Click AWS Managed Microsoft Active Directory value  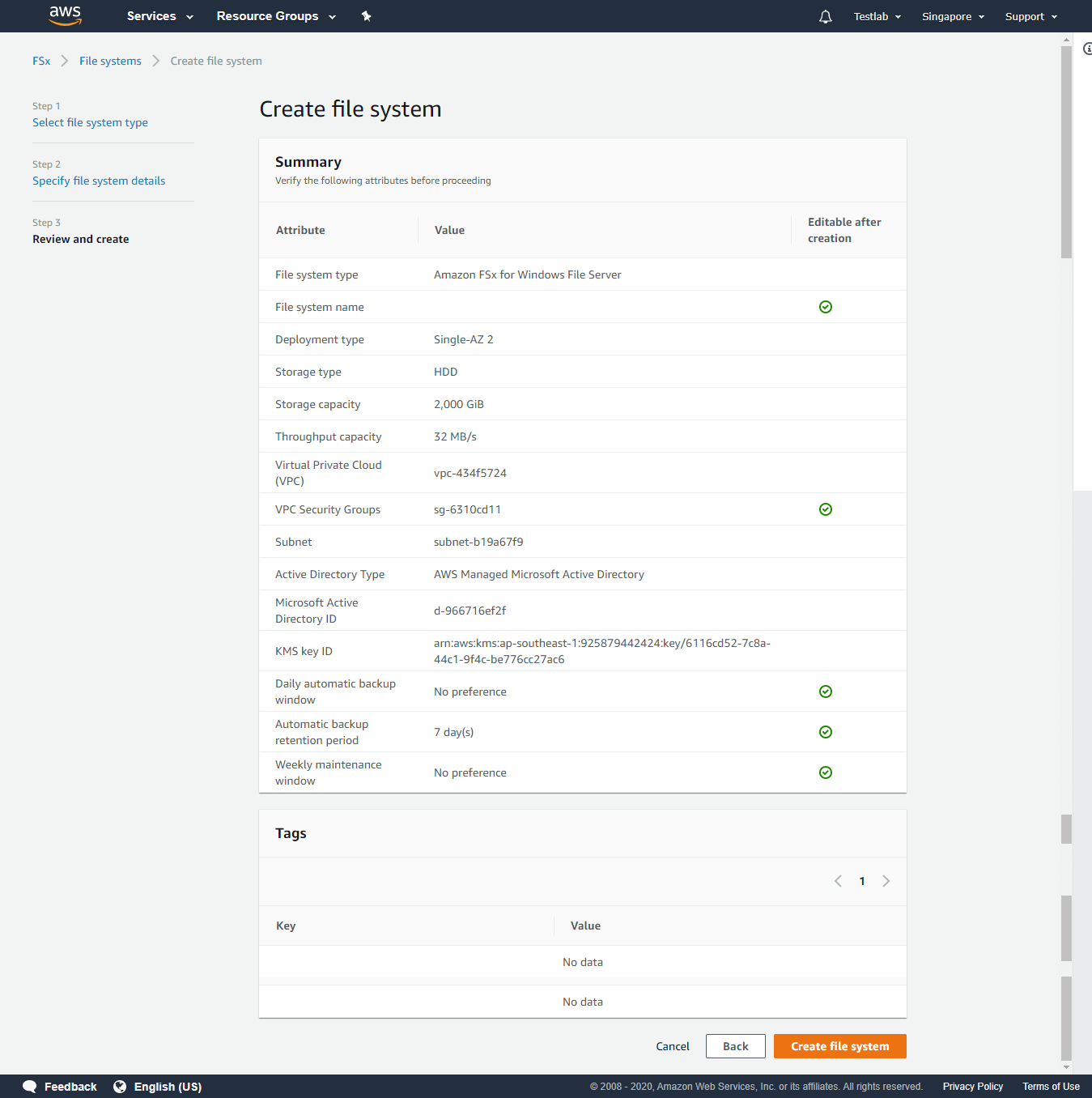click(539, 574)
